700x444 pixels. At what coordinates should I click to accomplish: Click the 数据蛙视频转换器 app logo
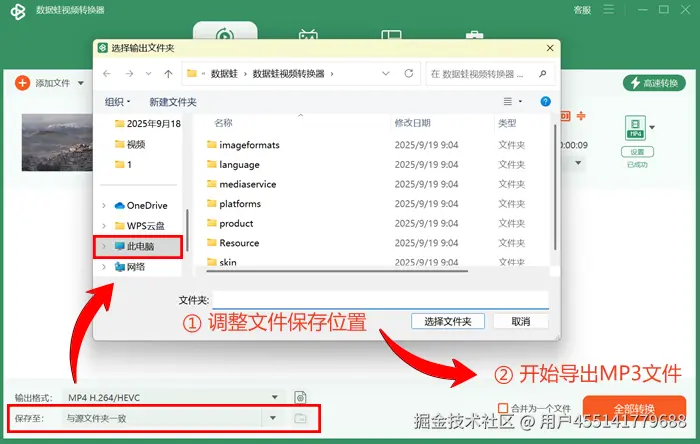[18, 11]
